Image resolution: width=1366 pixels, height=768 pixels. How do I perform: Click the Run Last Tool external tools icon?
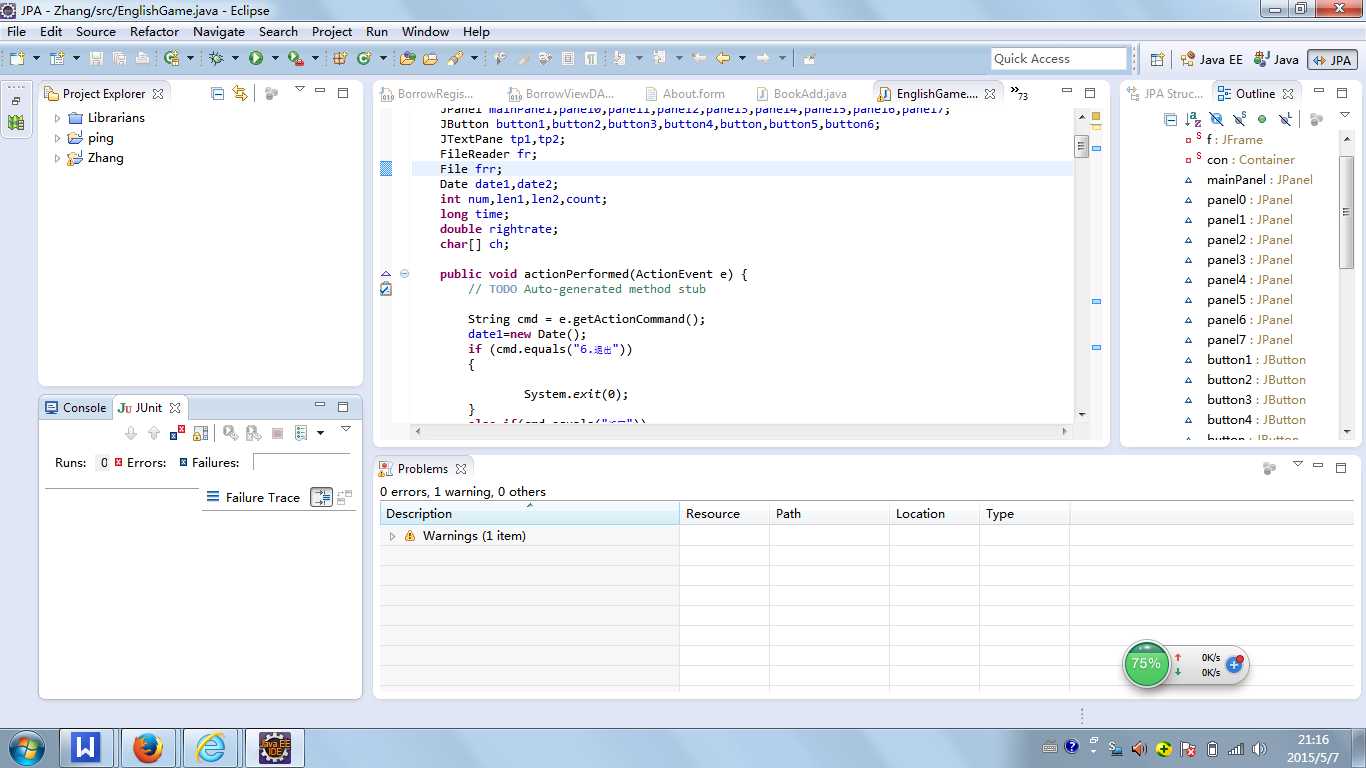294,58
